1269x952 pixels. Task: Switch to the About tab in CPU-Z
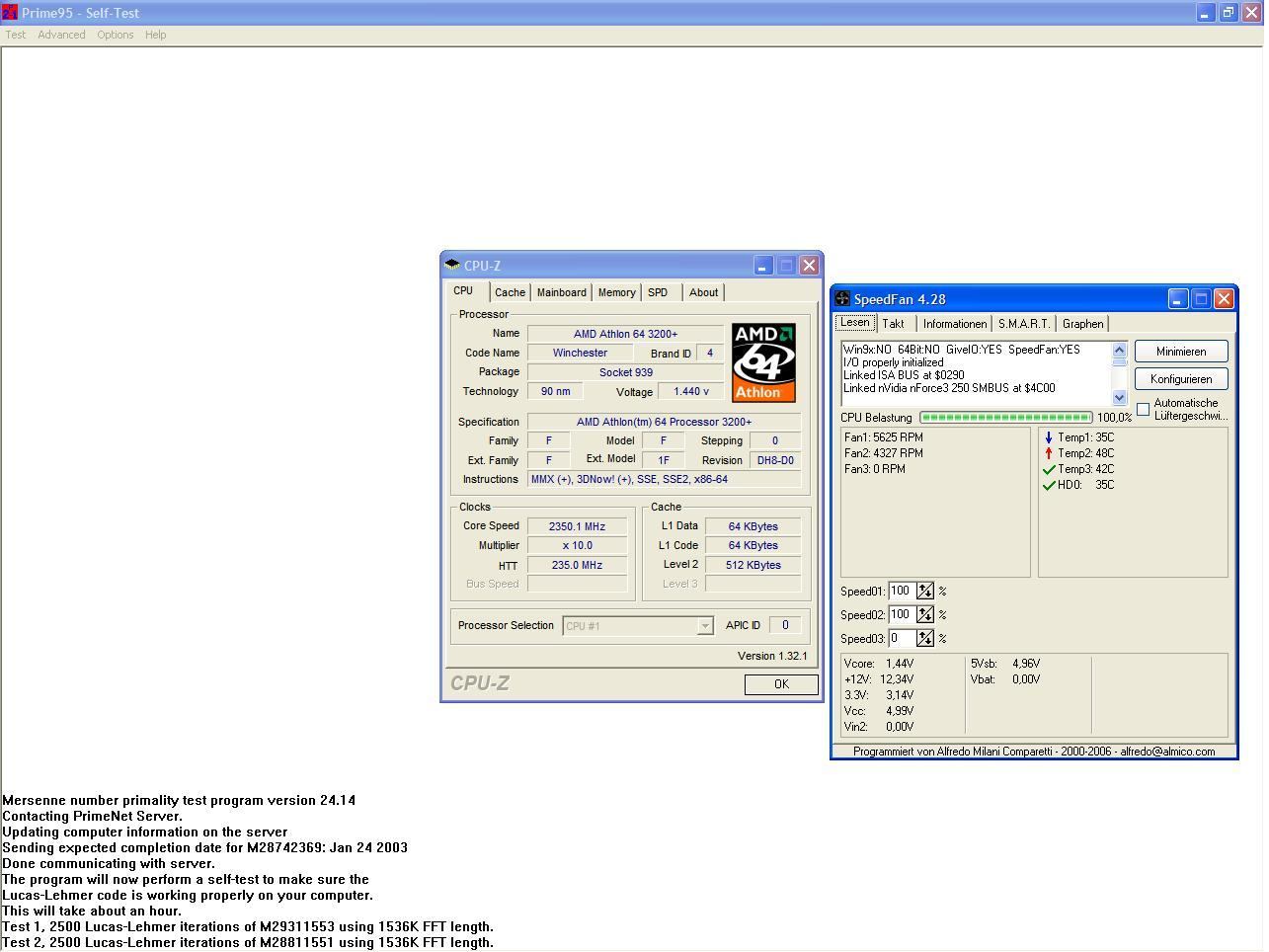coord(703,292)
